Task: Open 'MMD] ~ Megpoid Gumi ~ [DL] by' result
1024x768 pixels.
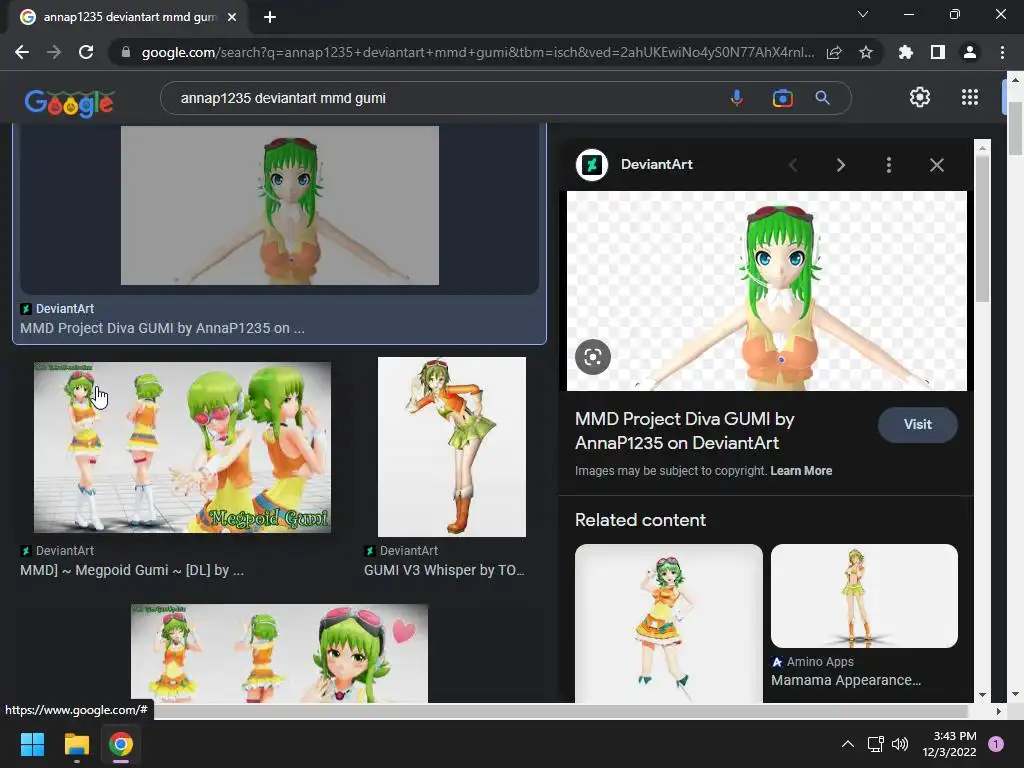Action: coord(132,570)
